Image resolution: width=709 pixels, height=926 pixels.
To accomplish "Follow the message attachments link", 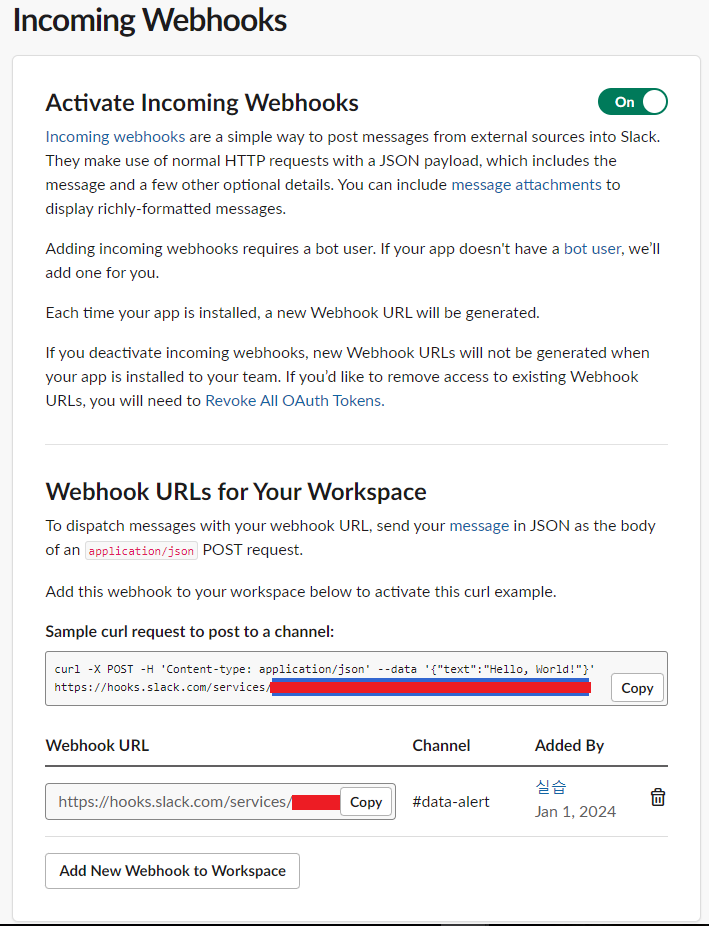I will (527, 185).
